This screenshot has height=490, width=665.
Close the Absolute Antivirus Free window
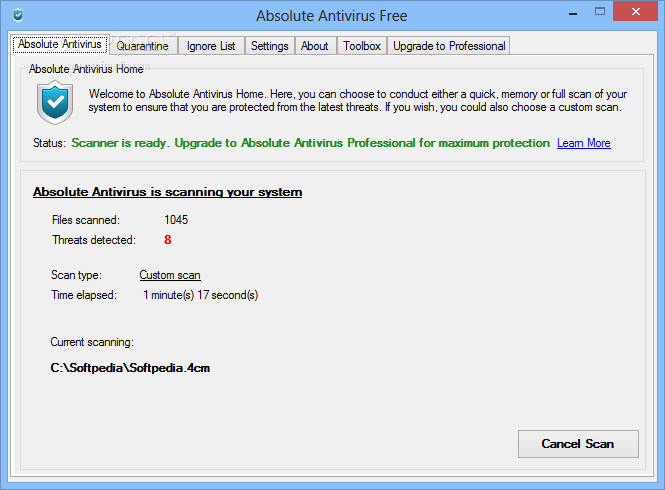635,11
